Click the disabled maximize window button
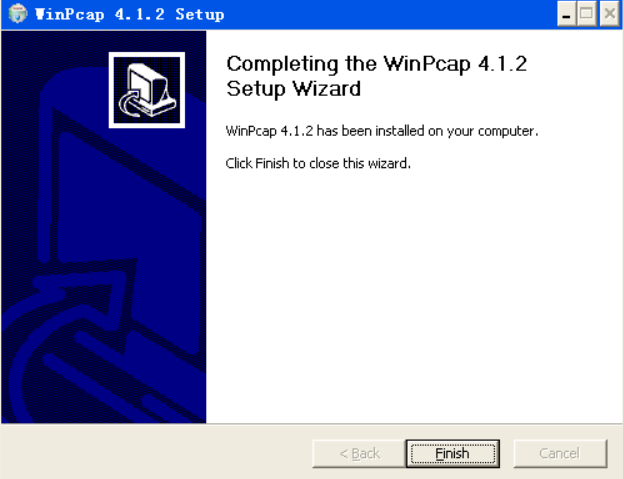The image size is (624, 479). (587, 14)
